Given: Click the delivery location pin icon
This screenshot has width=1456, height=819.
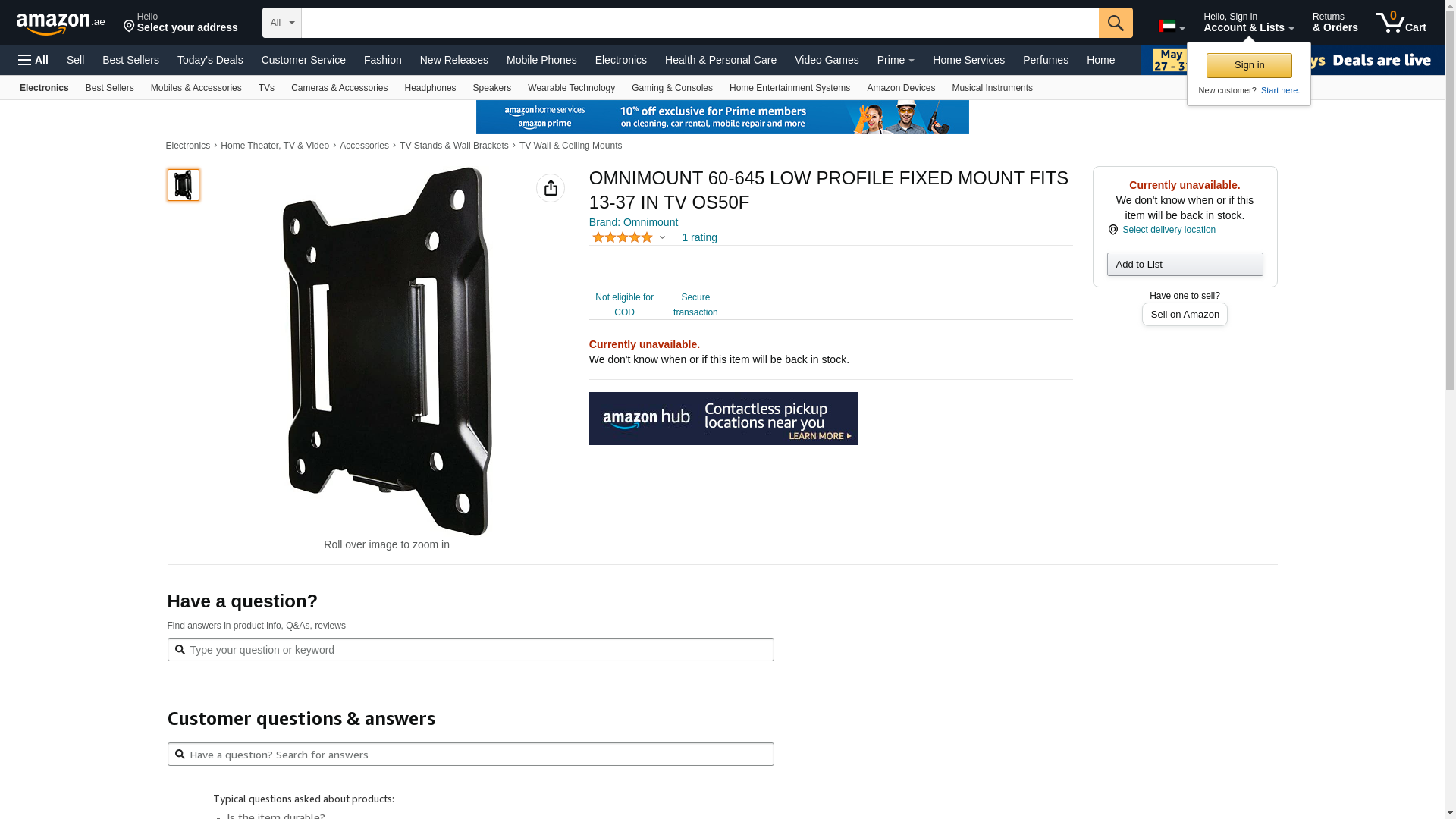Looking at the screenshot, I should pyautogui.click(x=1112, y=230).
